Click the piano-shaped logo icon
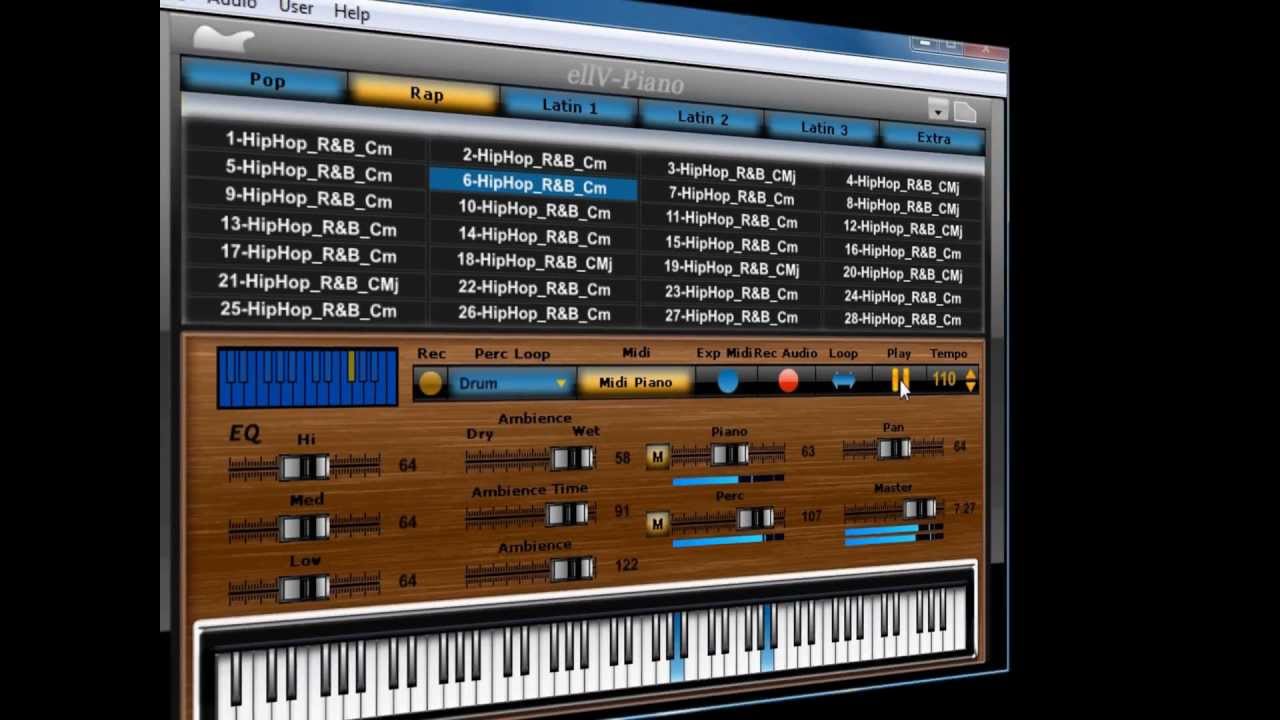This screenshot has width=1280, height=720. click(223, 39)
